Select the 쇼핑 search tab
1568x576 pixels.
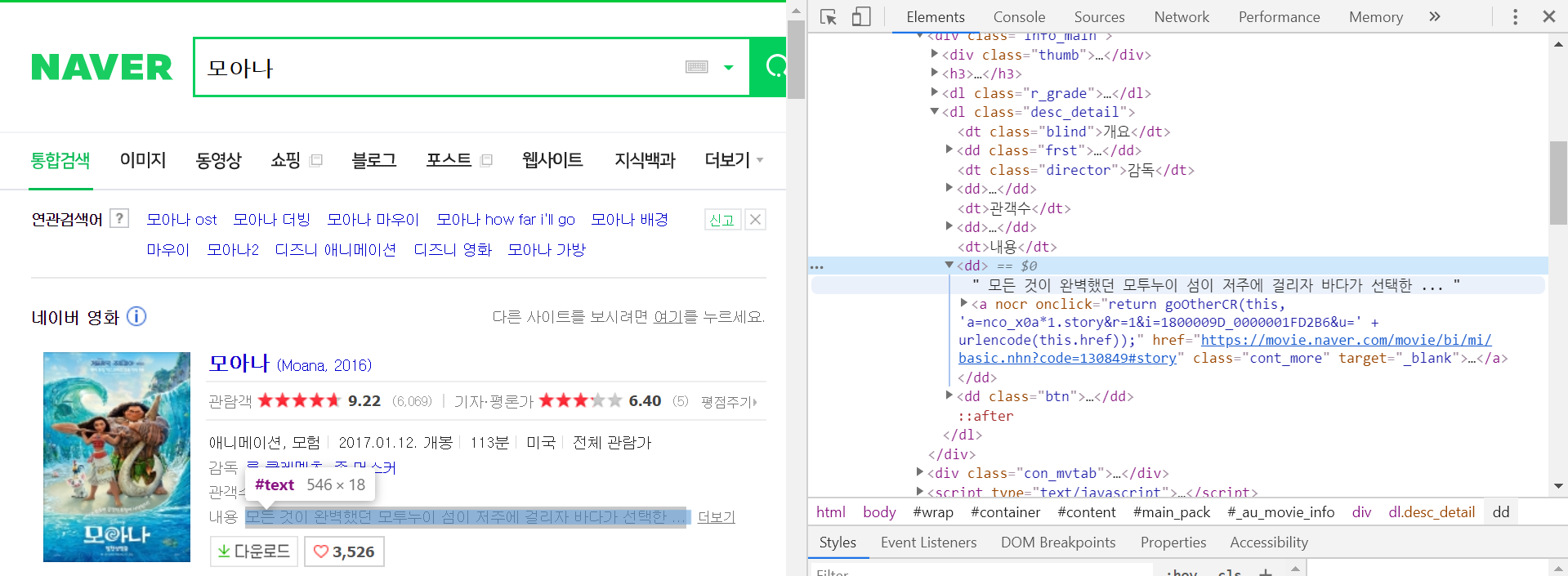pos(285,160)
